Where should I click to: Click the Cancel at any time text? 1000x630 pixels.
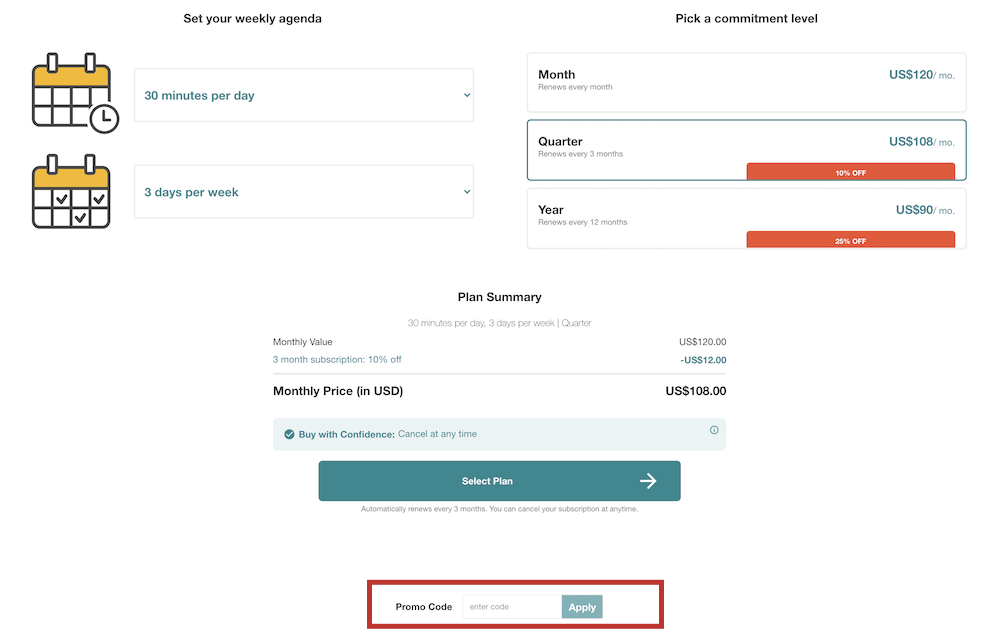coord(438,434)
